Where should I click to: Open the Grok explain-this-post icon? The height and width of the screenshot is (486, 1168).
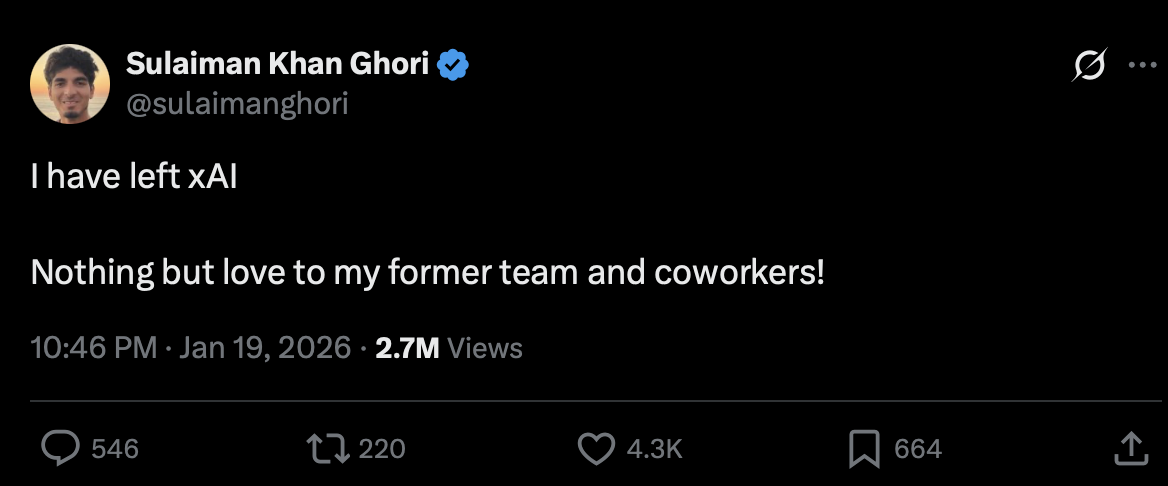tap(1090, 66)
